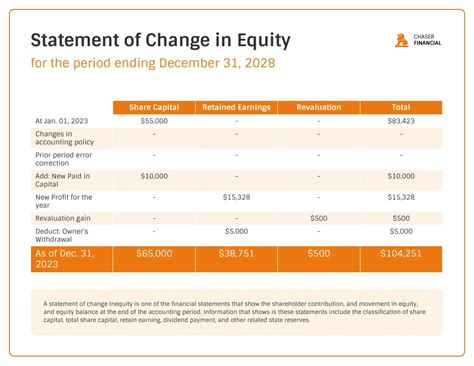Select the Prior period error correction row label
This screenshot has height=366, width=474.
[64, 159]
